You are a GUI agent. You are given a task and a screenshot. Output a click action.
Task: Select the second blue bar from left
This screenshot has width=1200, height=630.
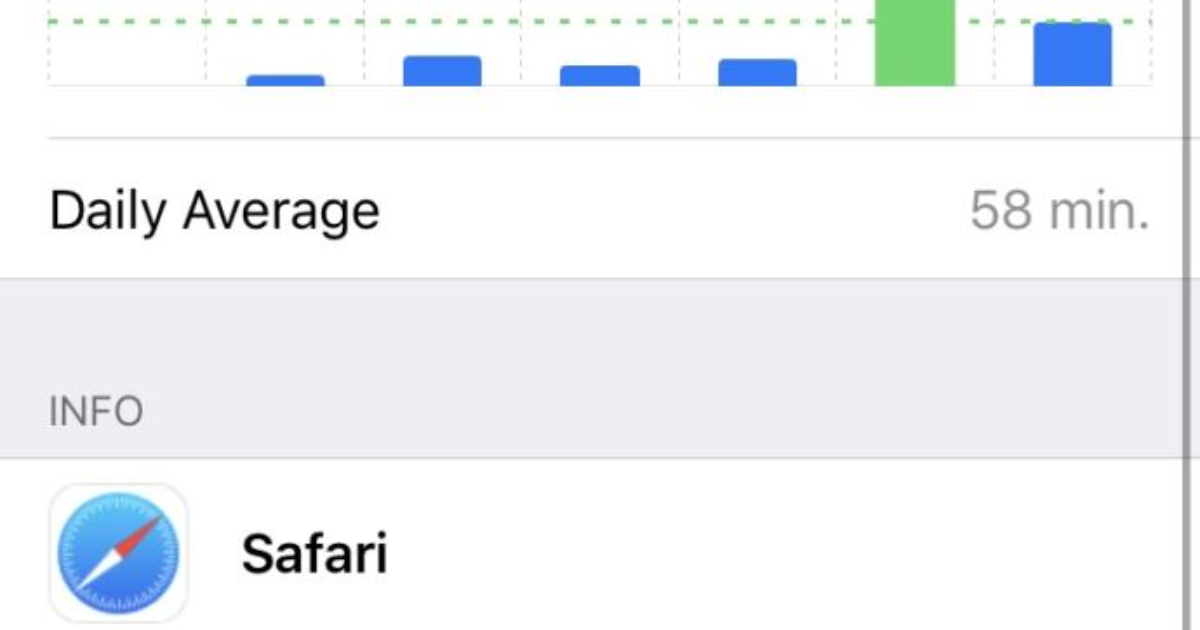pos(442,71)
